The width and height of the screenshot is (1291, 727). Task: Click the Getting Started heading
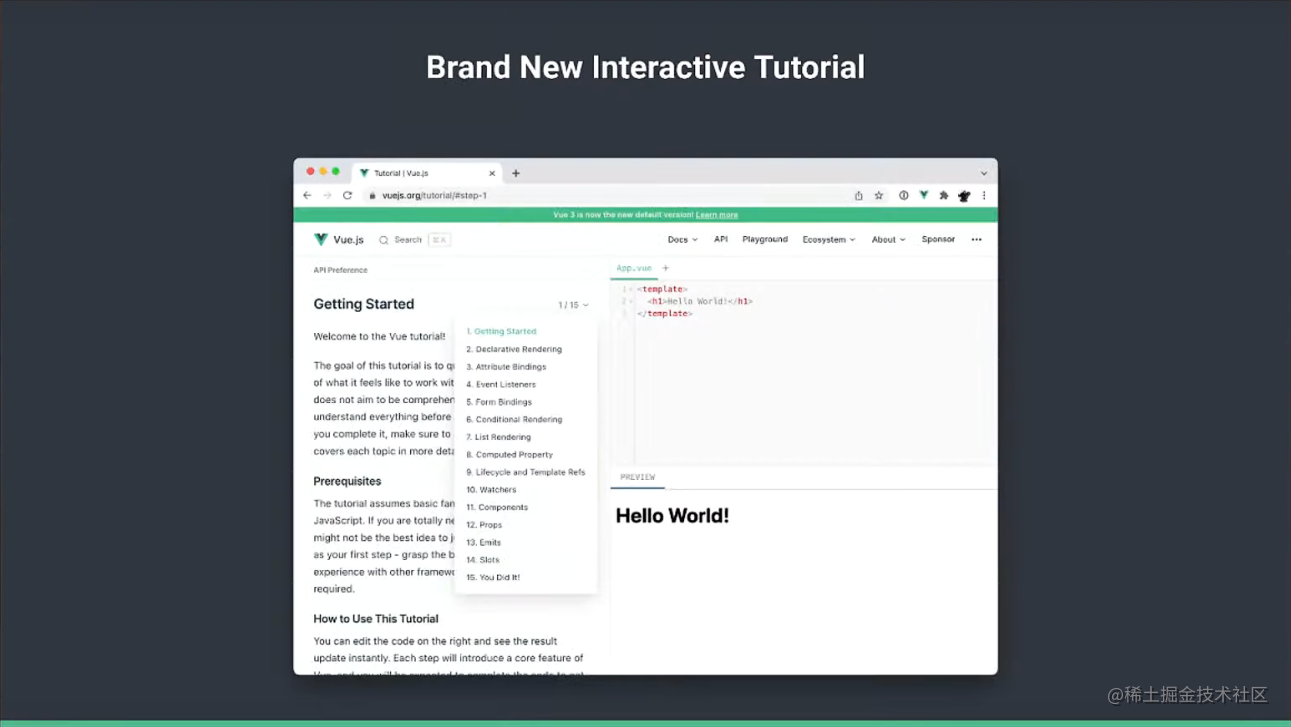(x=364, y=304)
